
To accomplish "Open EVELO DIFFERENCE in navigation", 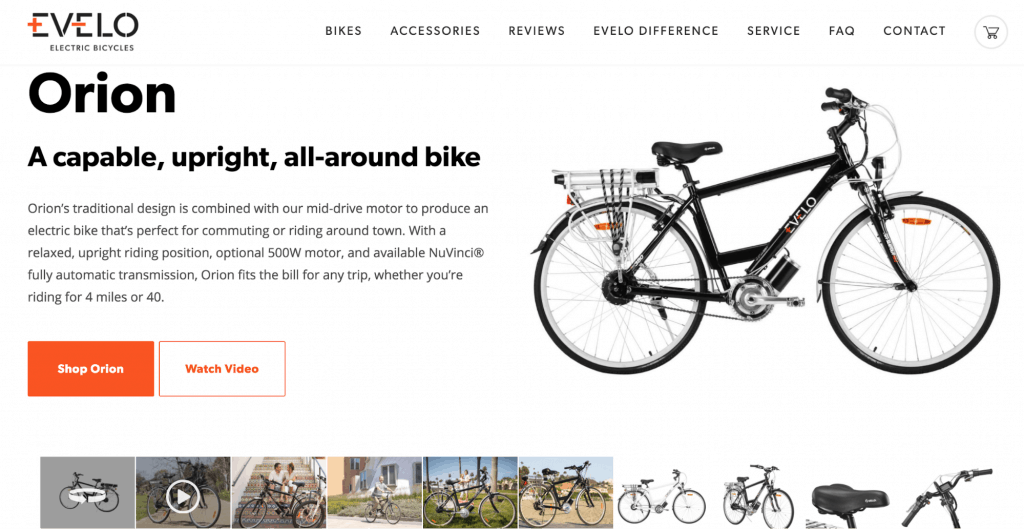I will click(656, 31).
